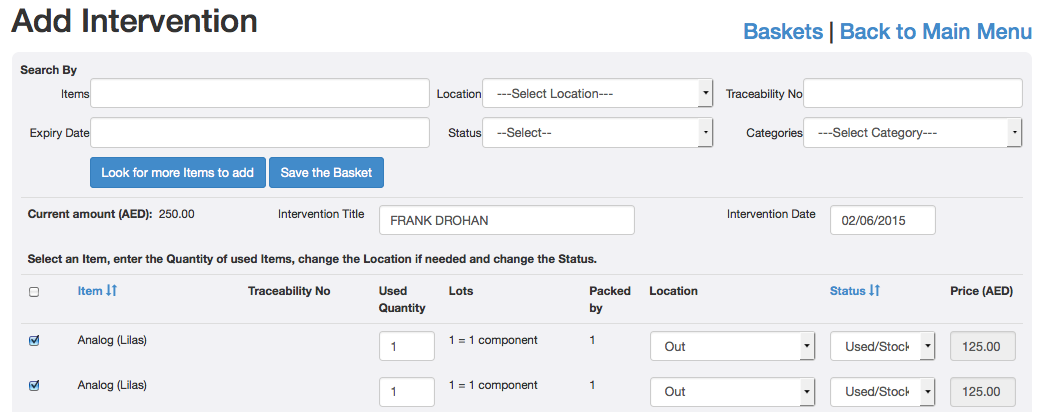Open the first row Used/Stock status dropdown

click(x=883, y=347)
